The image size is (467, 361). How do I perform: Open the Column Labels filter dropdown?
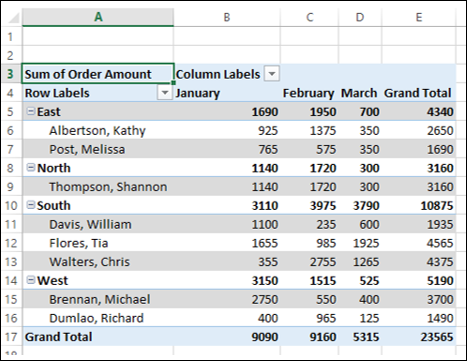point(272,74)
